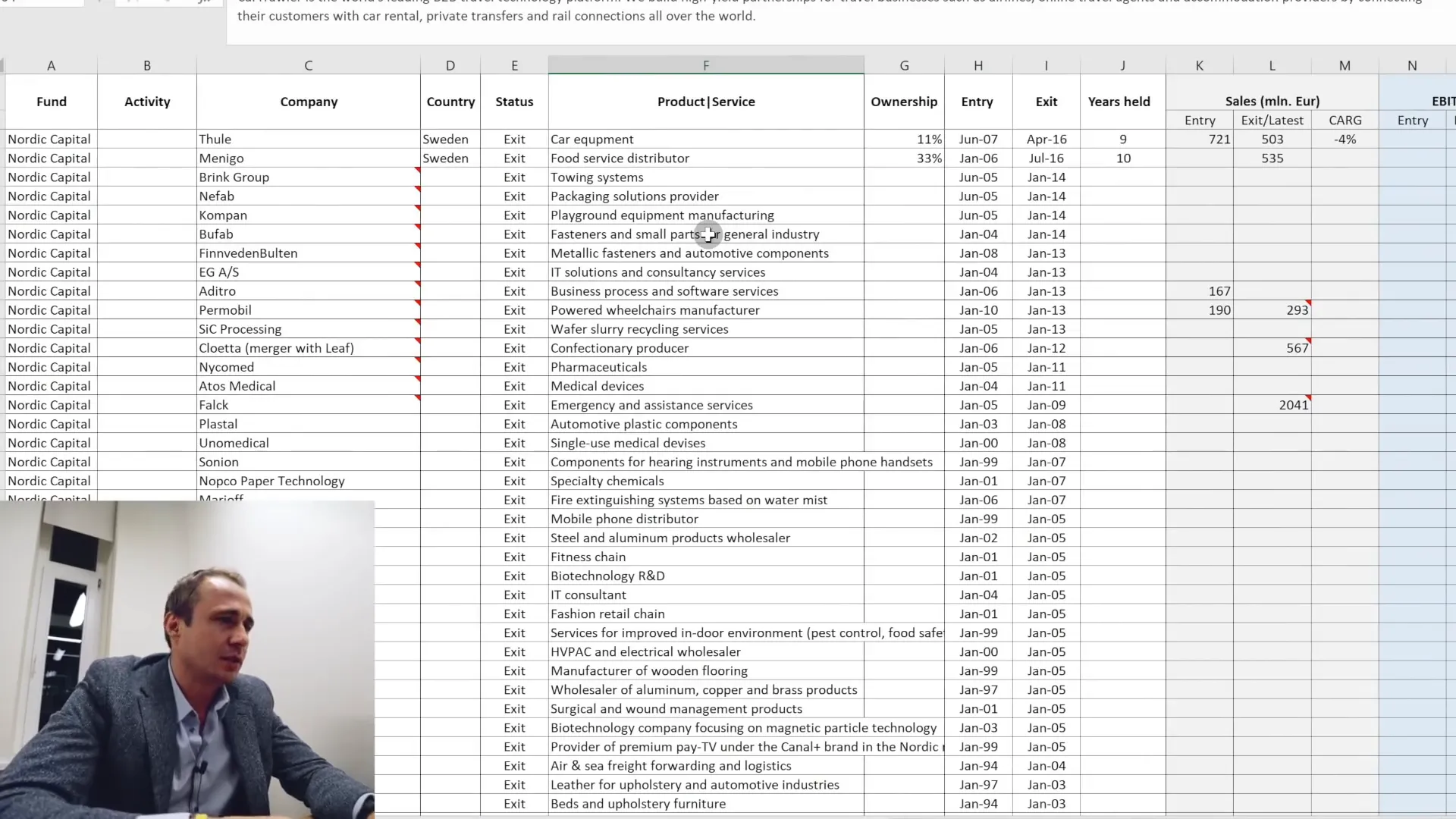
Task: Select column M header
Action: (1345, 65)
